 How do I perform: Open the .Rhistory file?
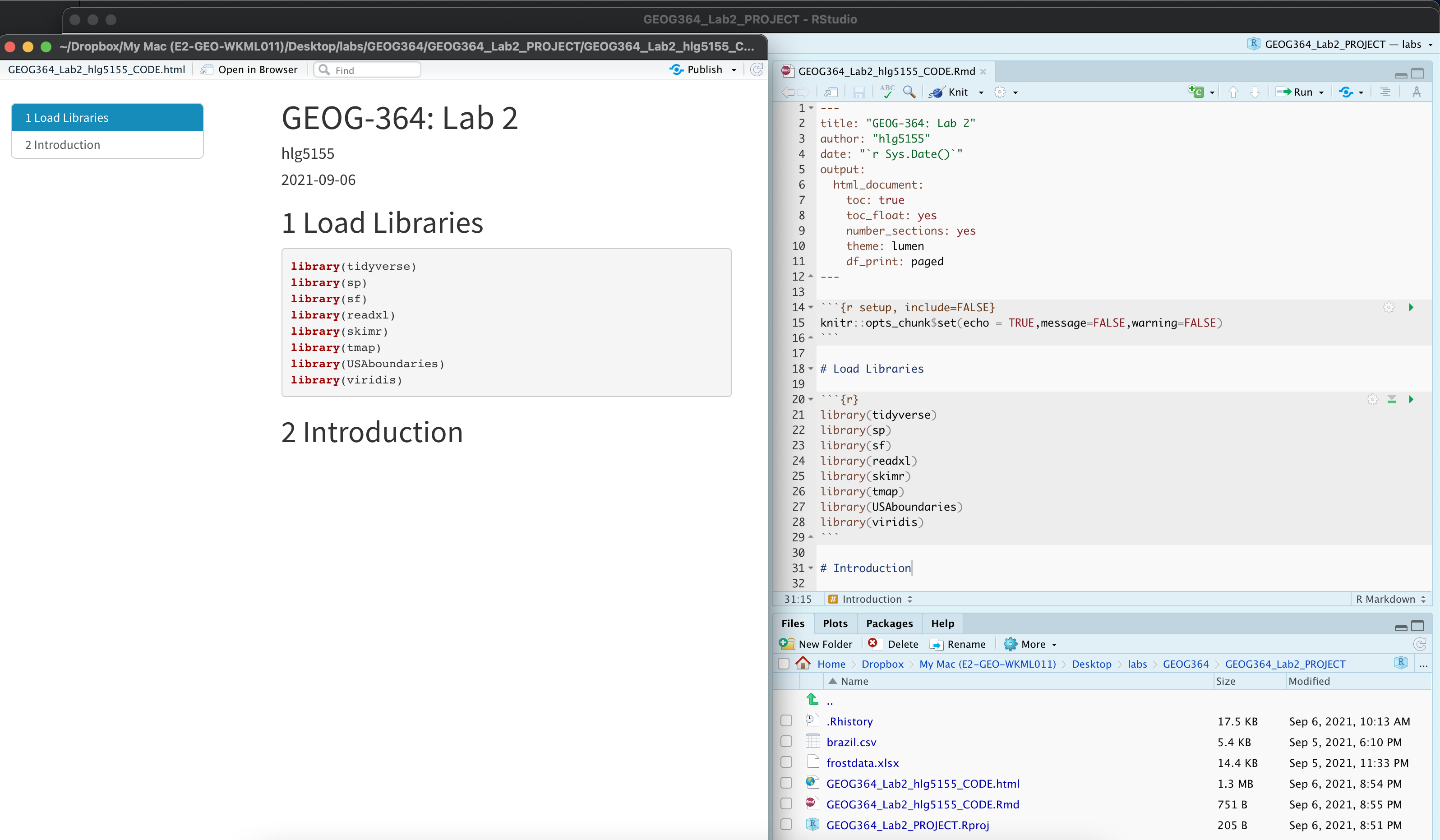[850, 721]
